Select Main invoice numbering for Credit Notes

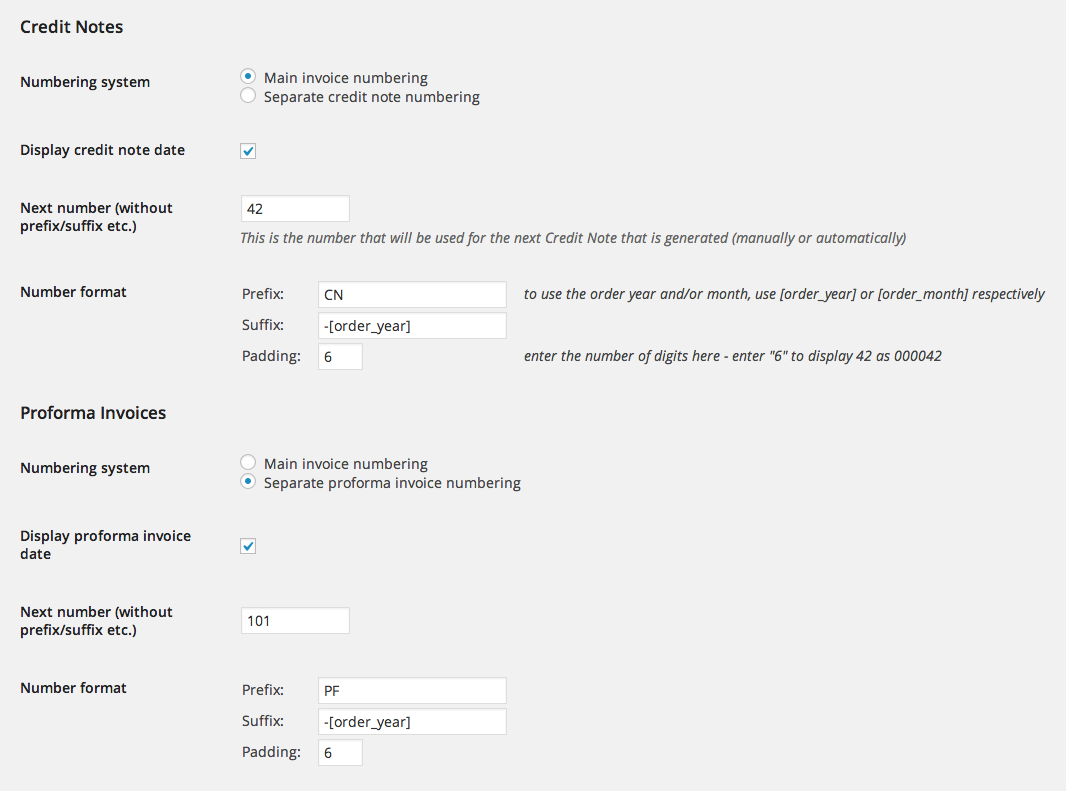(x=248, y=77)
